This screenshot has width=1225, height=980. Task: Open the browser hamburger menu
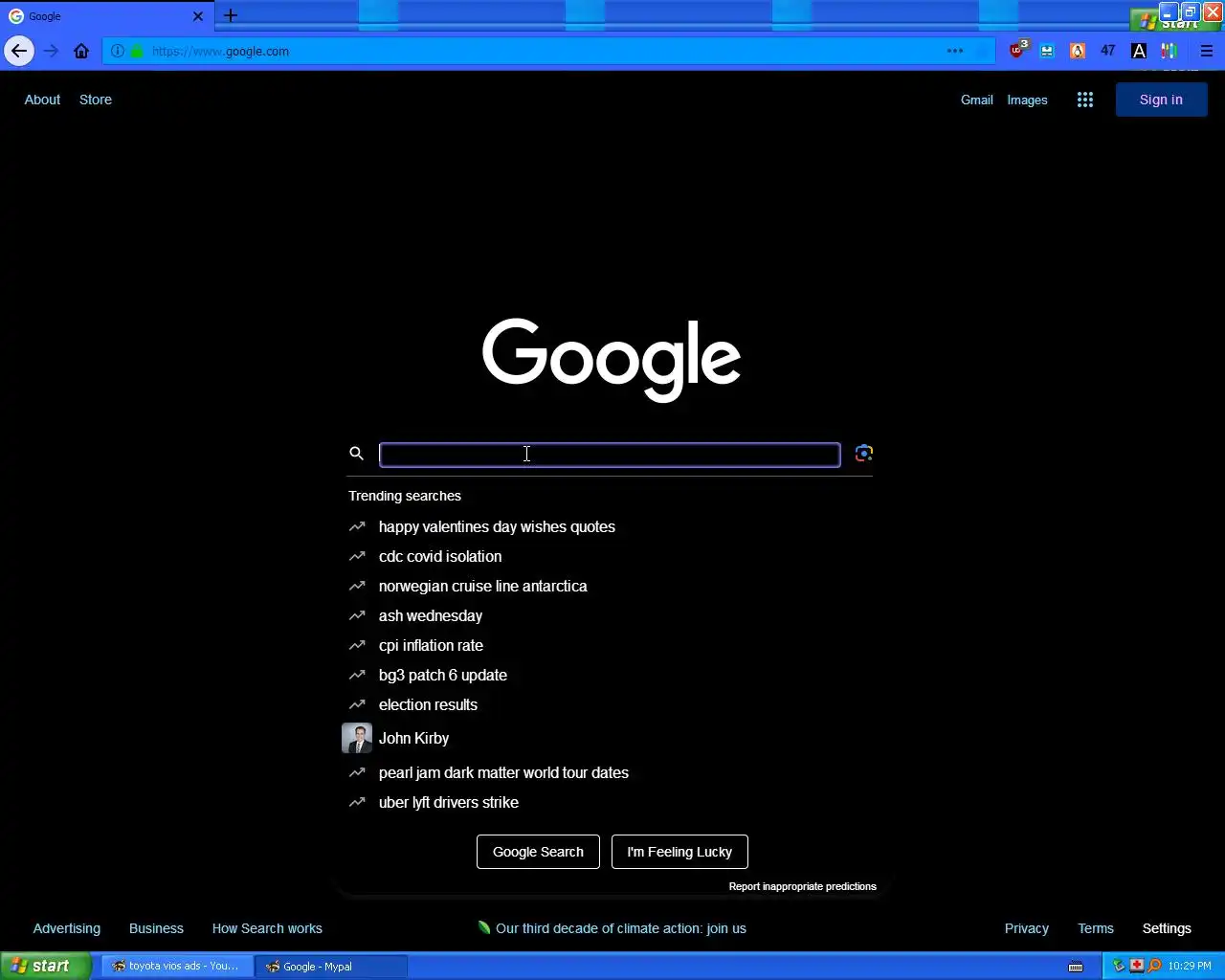[1206, 52]
